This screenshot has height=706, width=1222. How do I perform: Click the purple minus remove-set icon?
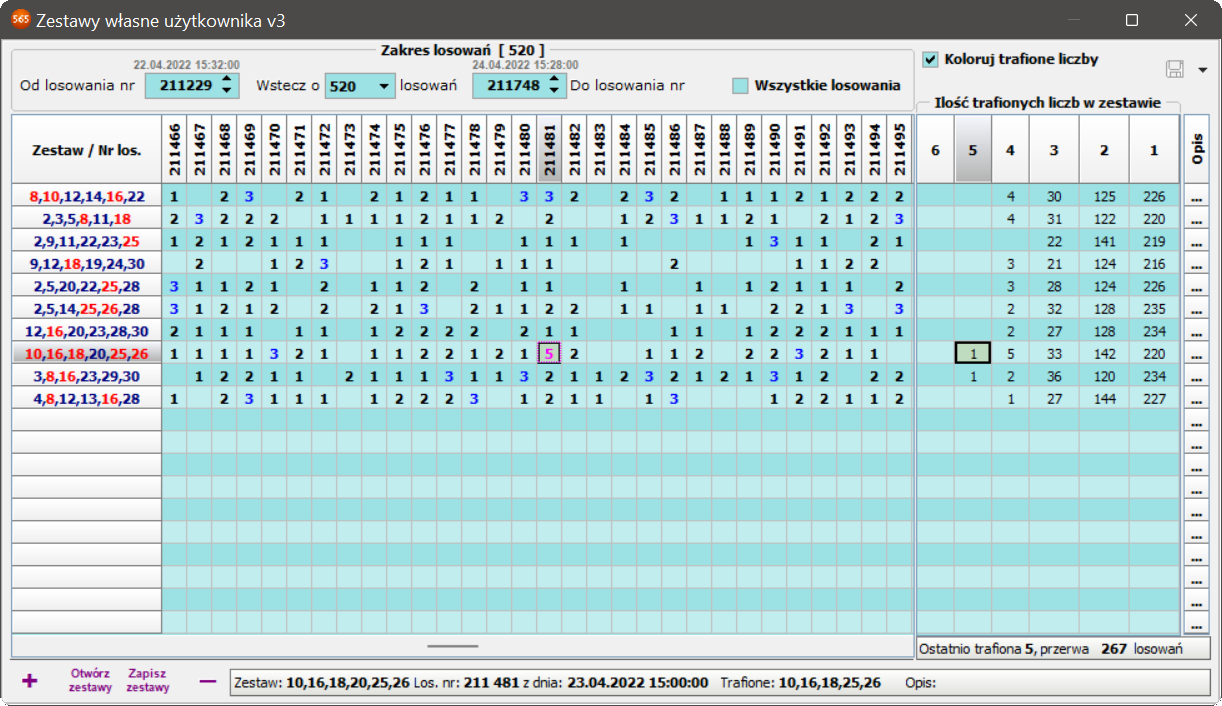pos(207,681)
